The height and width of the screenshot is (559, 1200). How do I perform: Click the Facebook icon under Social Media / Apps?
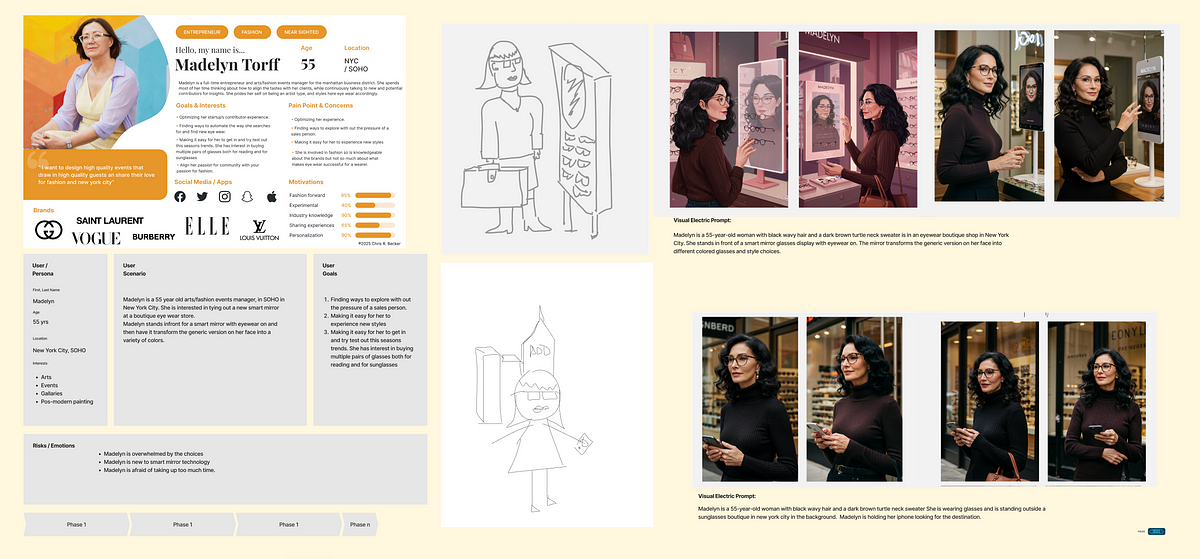coord(180,197)
